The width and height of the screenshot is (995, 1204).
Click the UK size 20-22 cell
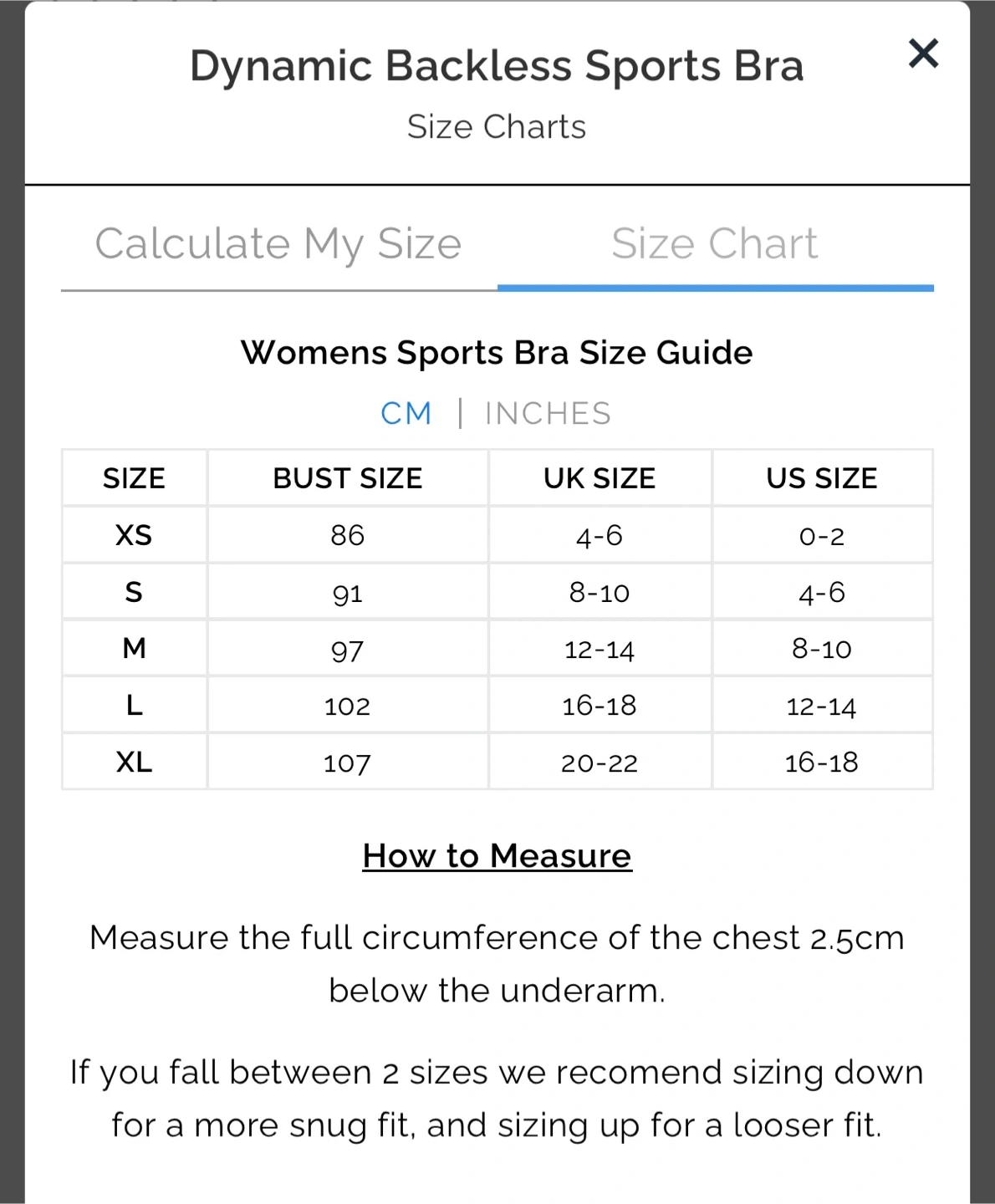pos(600,763)
